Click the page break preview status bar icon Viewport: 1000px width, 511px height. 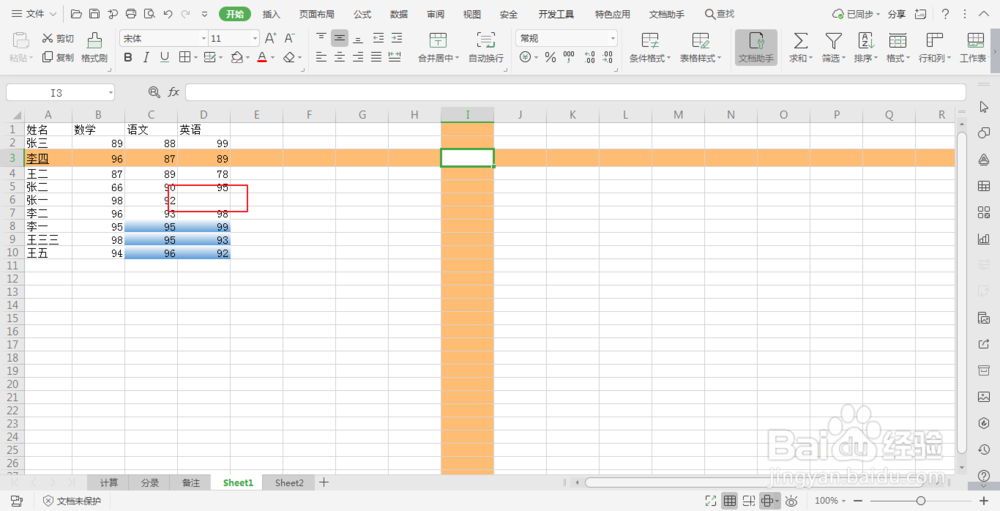(749, 501)
